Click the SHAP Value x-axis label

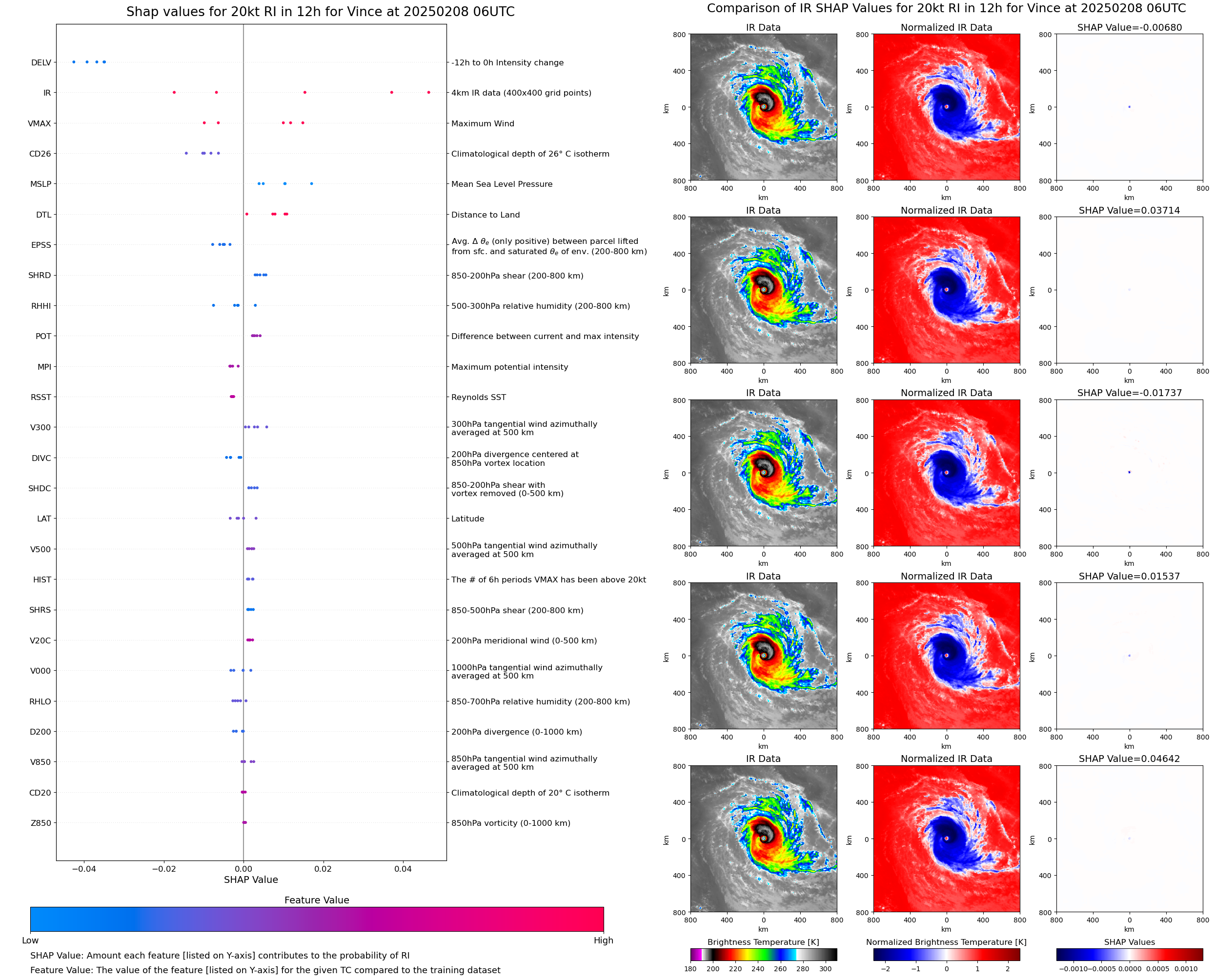[251, 880]
